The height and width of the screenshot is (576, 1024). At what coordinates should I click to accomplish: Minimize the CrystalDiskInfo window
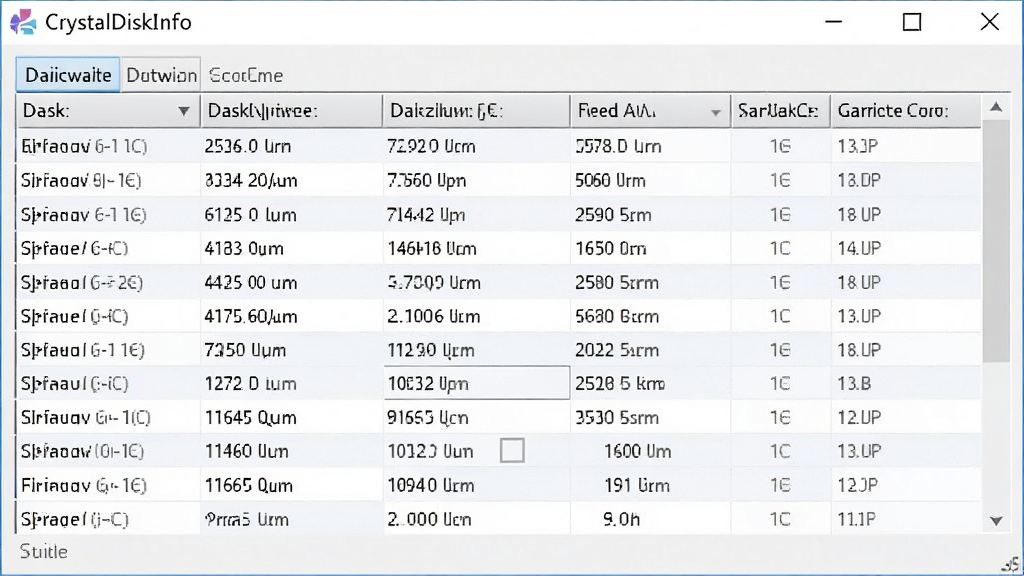tap(833, 22)
